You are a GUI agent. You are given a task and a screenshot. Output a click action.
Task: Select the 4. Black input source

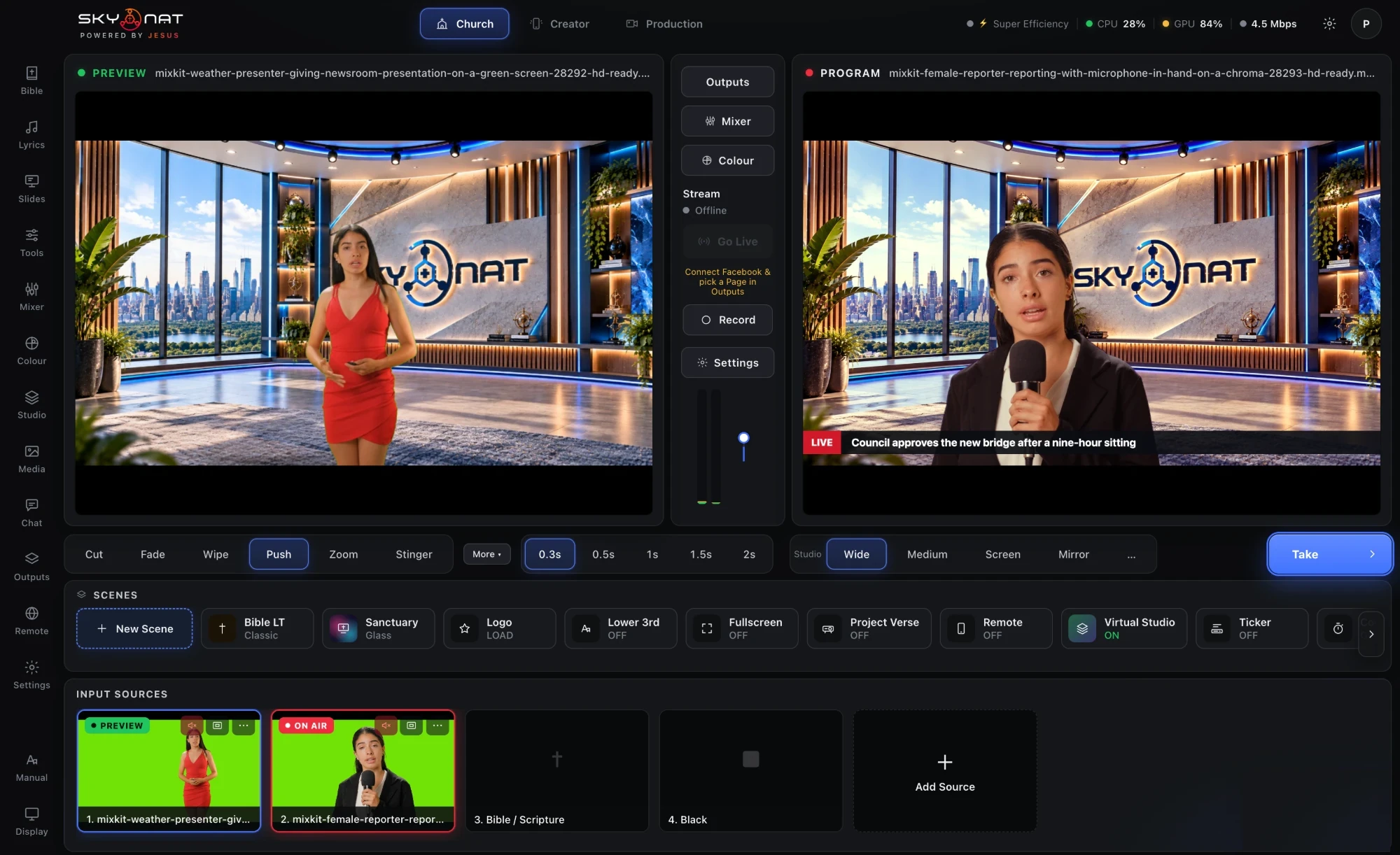[x=750, y=771]
